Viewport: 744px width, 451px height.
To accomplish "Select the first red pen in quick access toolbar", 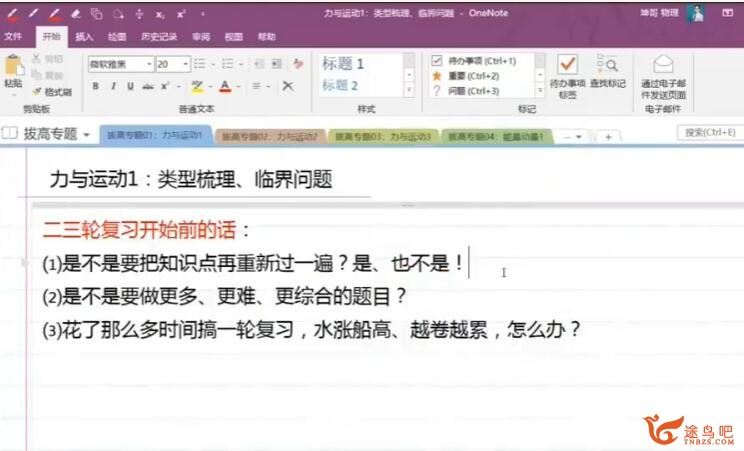I will (12, 14).
